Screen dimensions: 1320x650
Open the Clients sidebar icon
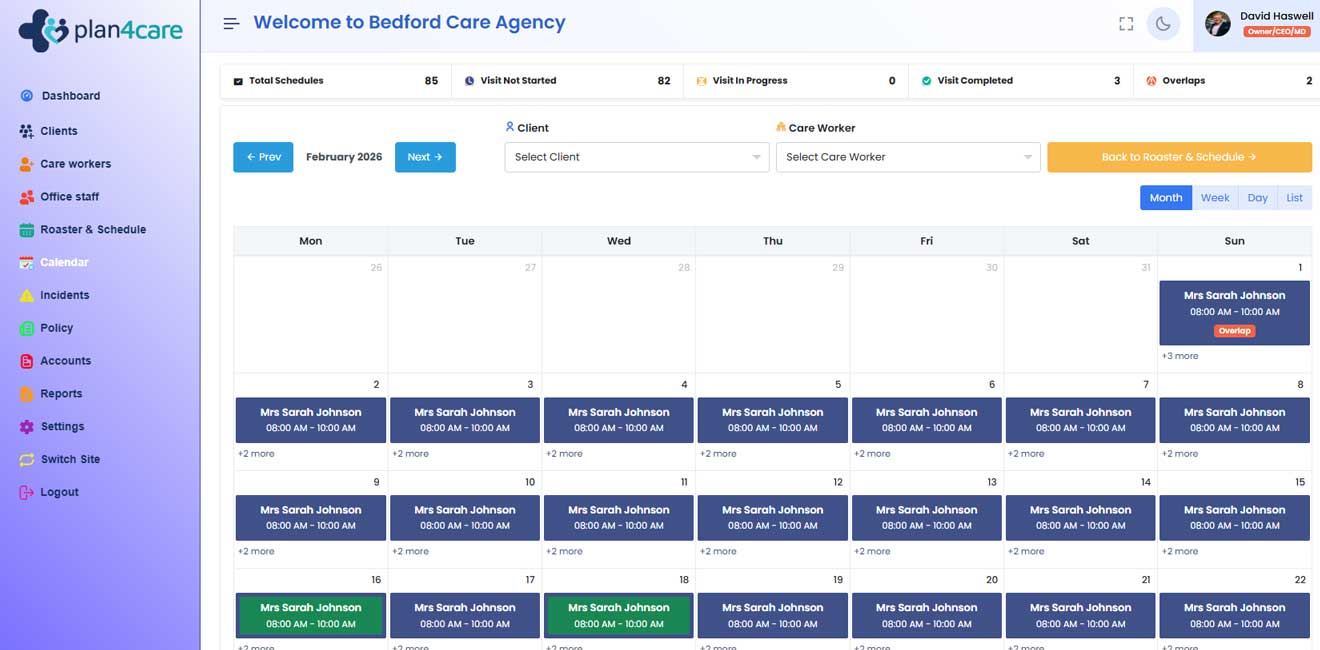[27, 131]
